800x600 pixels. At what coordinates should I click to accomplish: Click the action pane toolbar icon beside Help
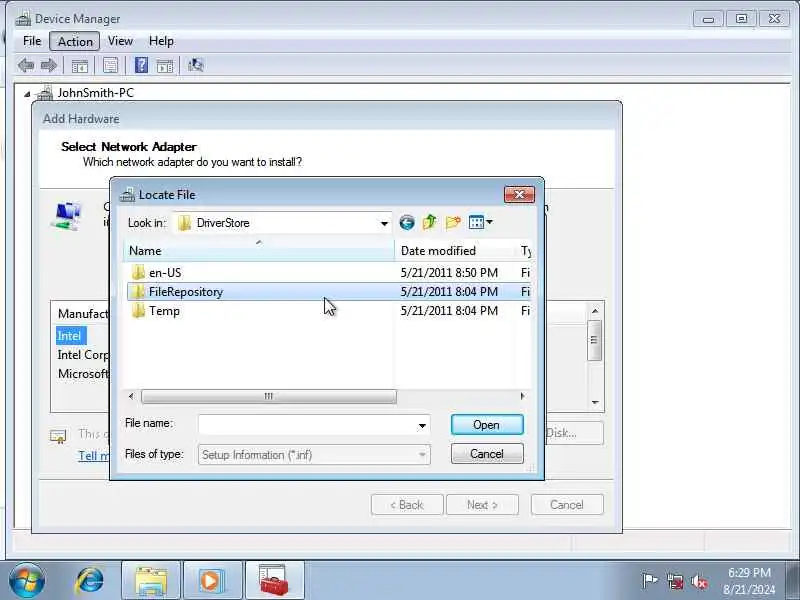click(x=165, y=66)
